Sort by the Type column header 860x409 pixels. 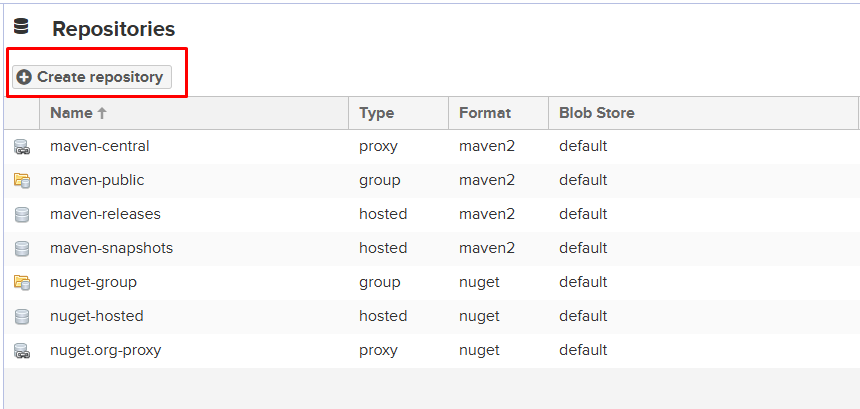point(377,113)
